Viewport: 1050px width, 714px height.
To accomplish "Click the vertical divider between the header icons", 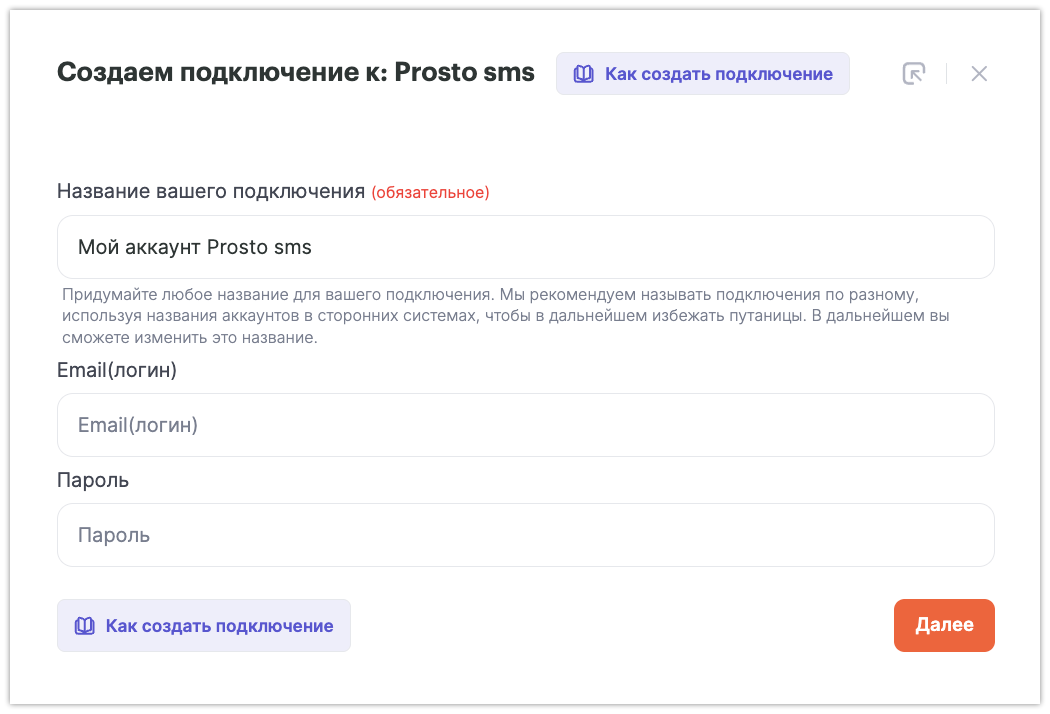I will pos(946,74).
